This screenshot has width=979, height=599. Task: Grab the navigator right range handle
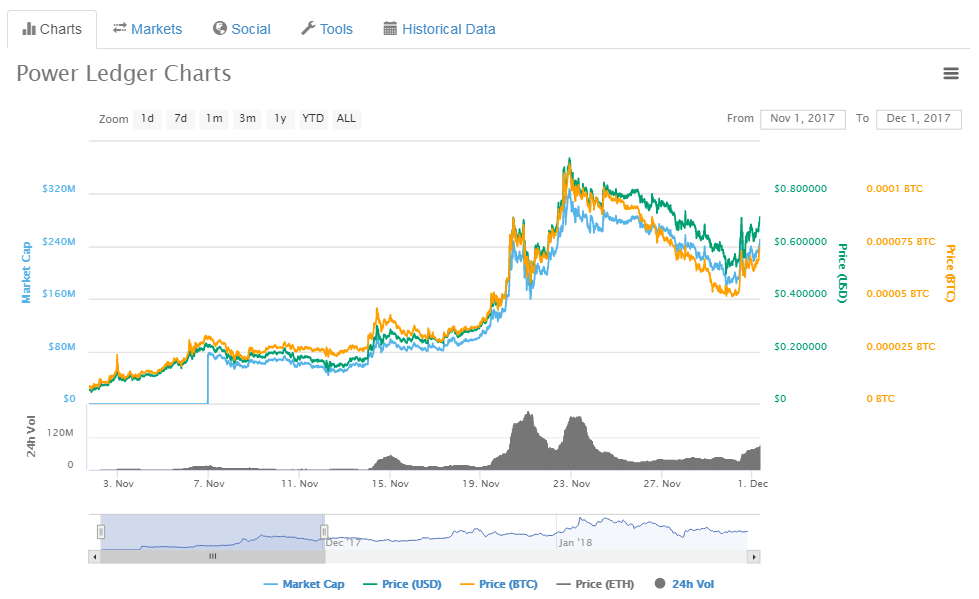pyautogui.click(x=324, y=532)
